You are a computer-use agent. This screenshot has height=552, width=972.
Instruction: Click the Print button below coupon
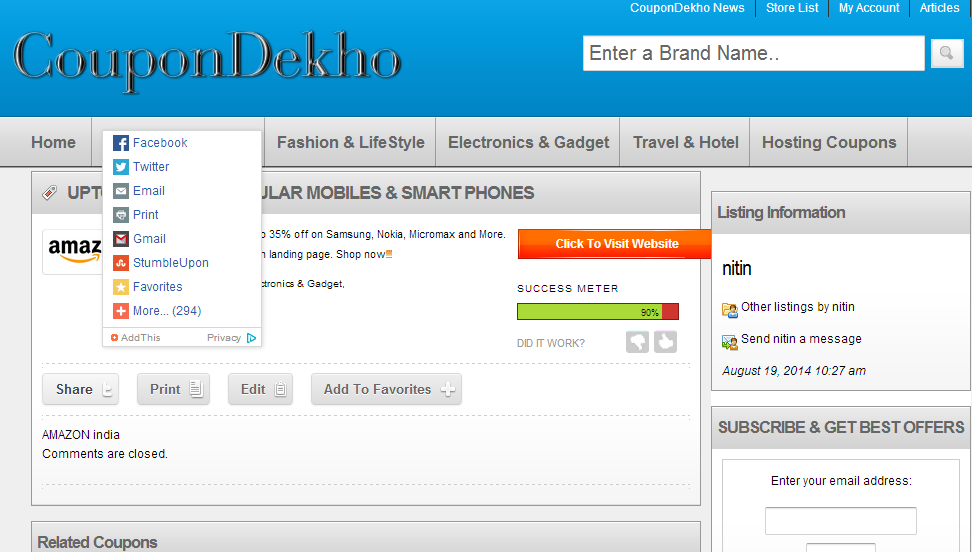[174, 389]
